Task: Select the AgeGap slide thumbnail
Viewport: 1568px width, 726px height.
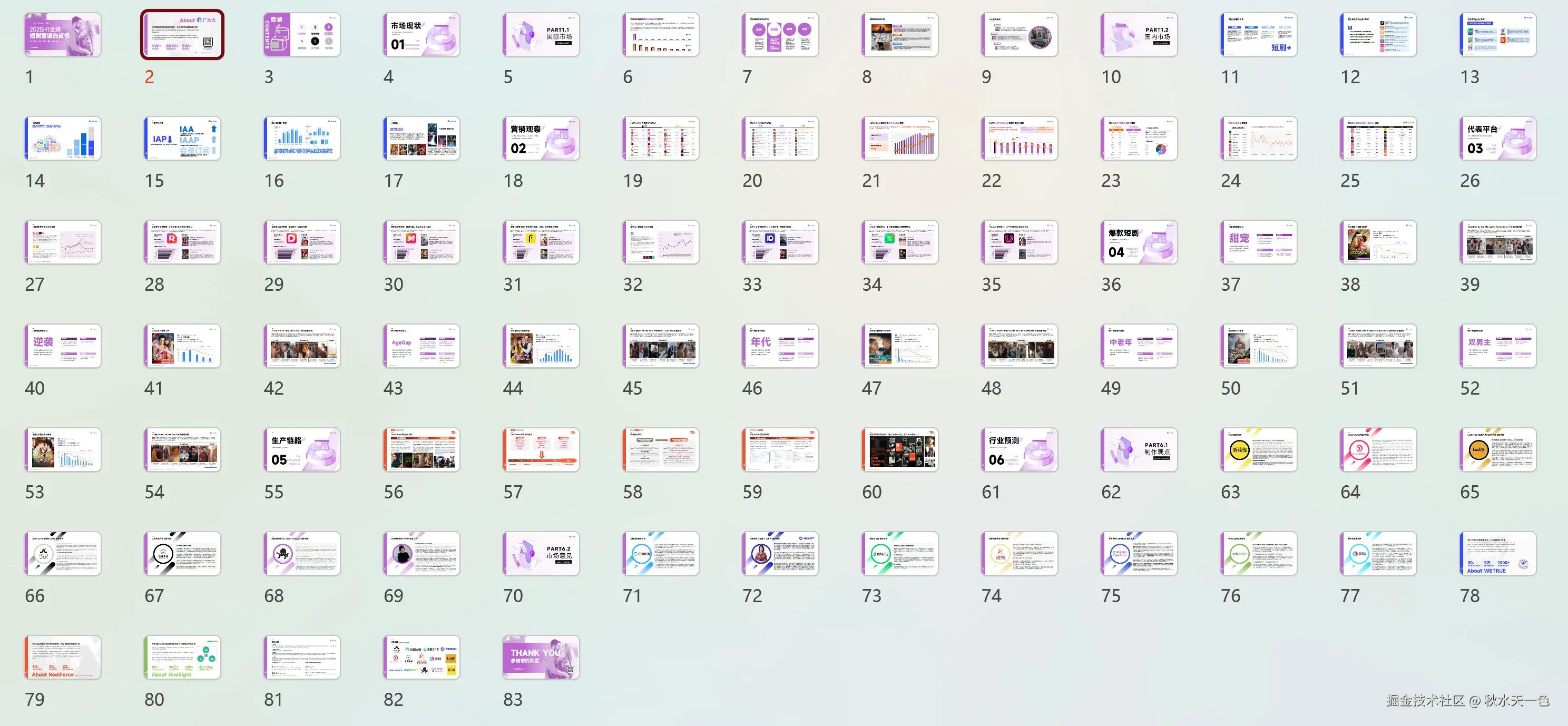Action: point(421,346)
